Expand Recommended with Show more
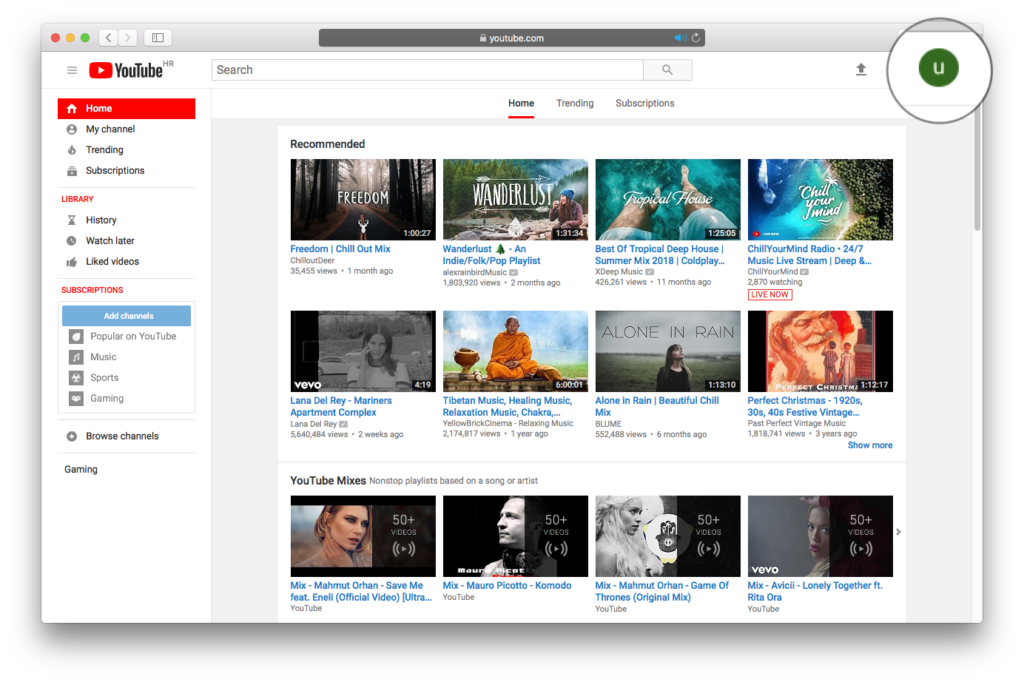 pos(870,445)
